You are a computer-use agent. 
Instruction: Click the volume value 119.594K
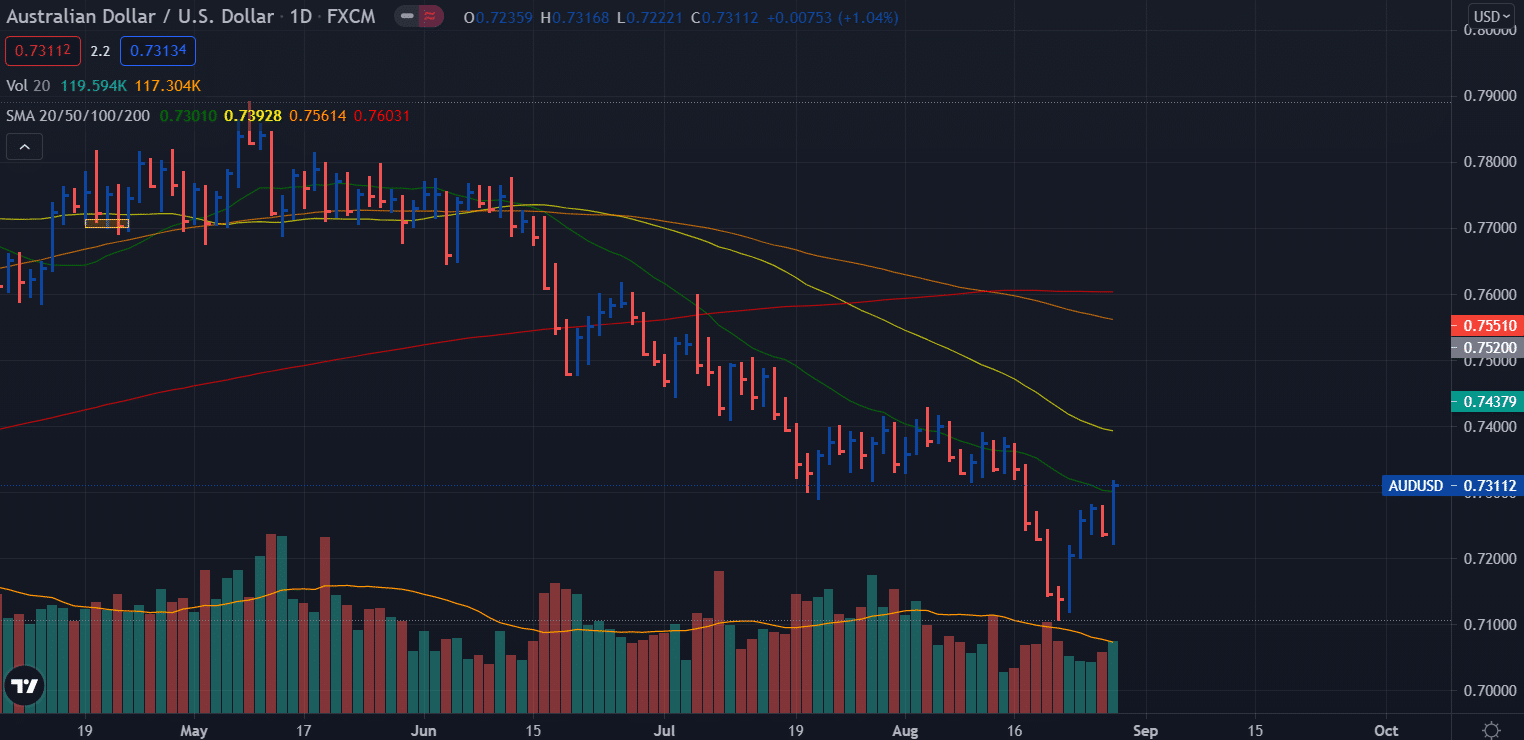click(93, 86)
